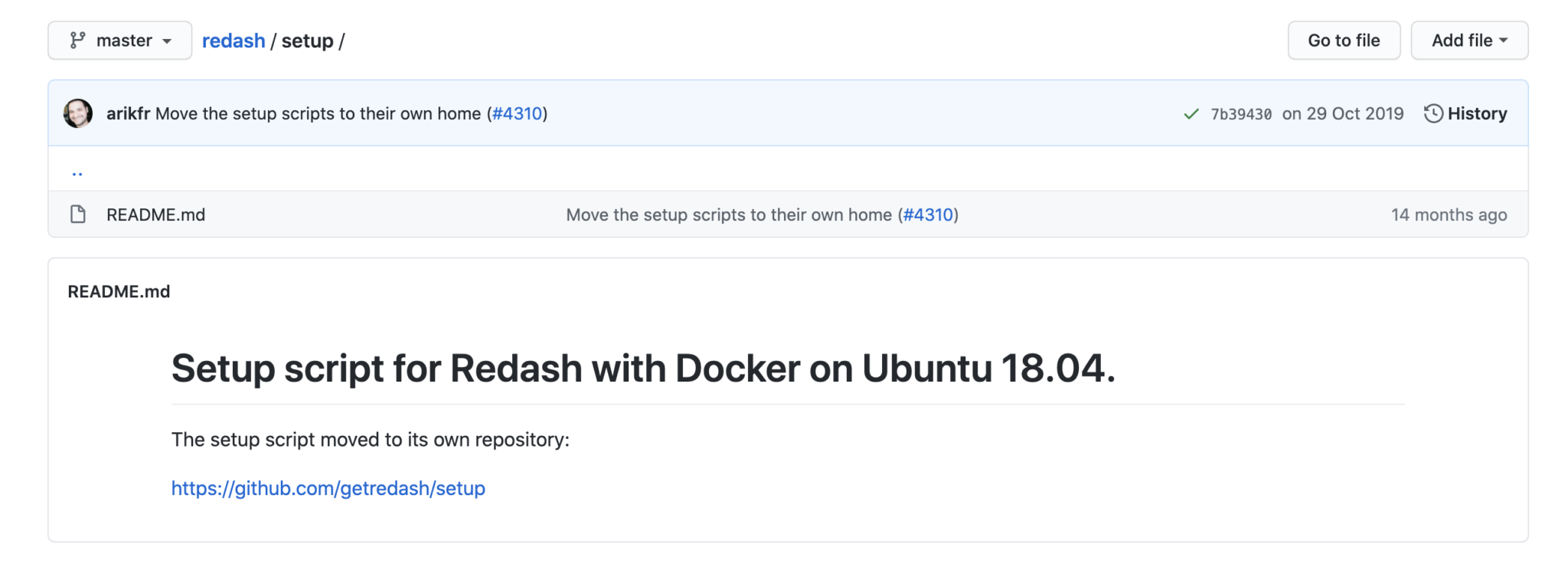Image resolution: width=1568 pixels, height=567 pixels.
Task: Open #4310 link beside arikfr's commit
Action: 517,113
